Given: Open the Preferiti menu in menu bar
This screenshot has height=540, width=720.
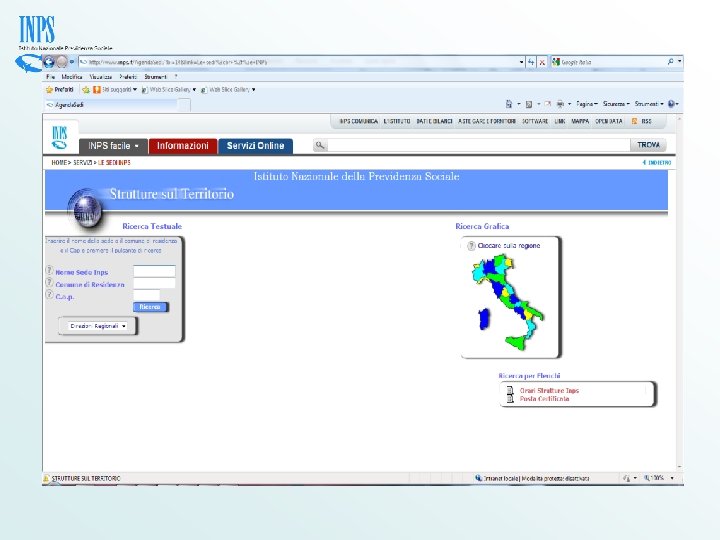Looking at the screenshot, I should pos(128,77).
